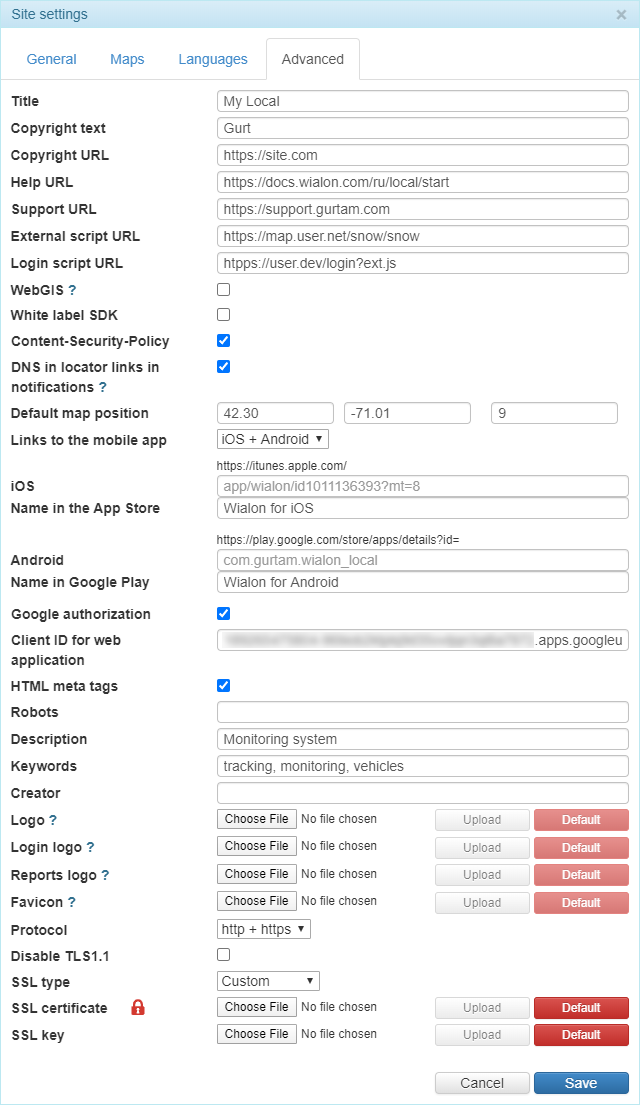This screenshot has height=1105, width=640.
Task: Reset SSL certificate with Default button
Action: pos(581,1008)
